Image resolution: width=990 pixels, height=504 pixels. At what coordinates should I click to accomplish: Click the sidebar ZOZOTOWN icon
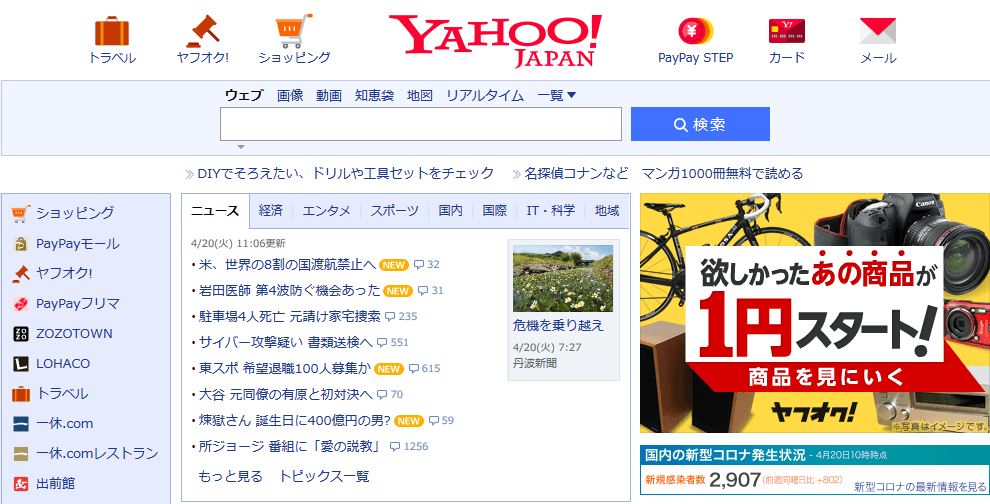click(21, 333)
